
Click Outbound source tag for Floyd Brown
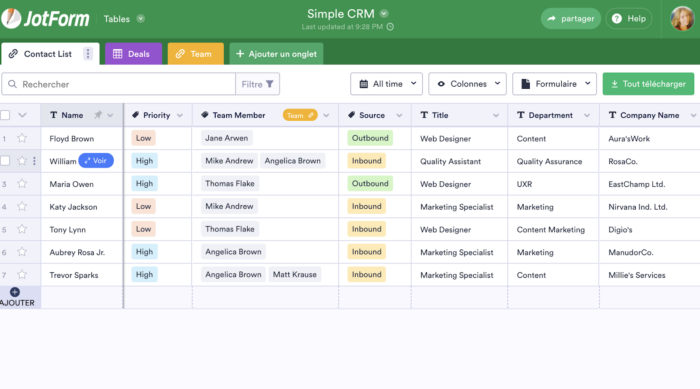pos(370,138)
